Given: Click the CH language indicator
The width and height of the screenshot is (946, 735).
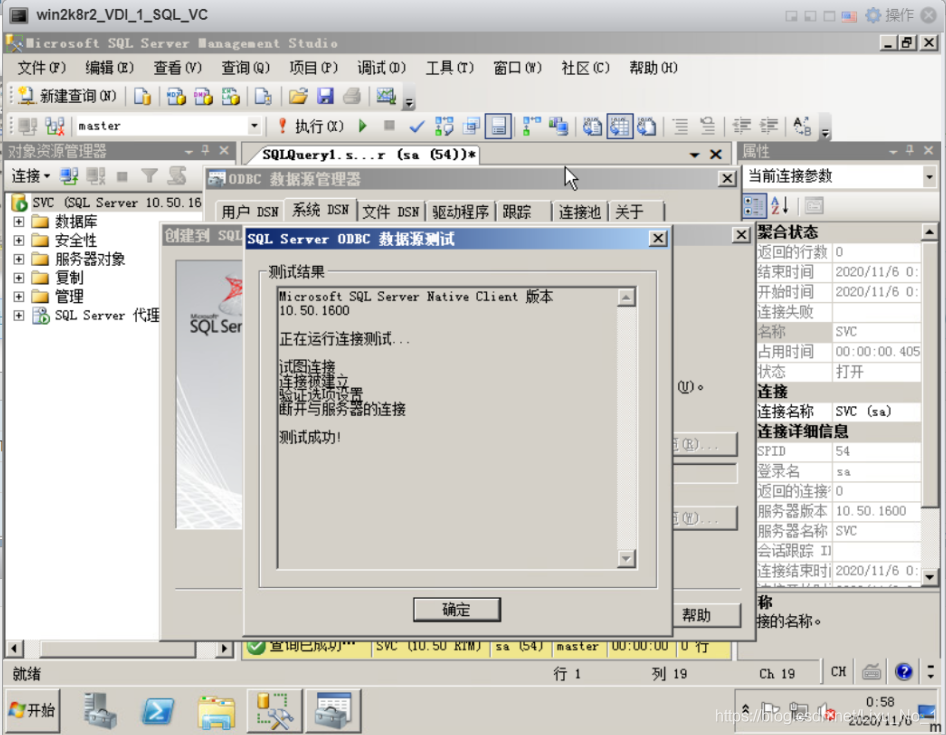Looking at the screenshot, I should 838,672.
